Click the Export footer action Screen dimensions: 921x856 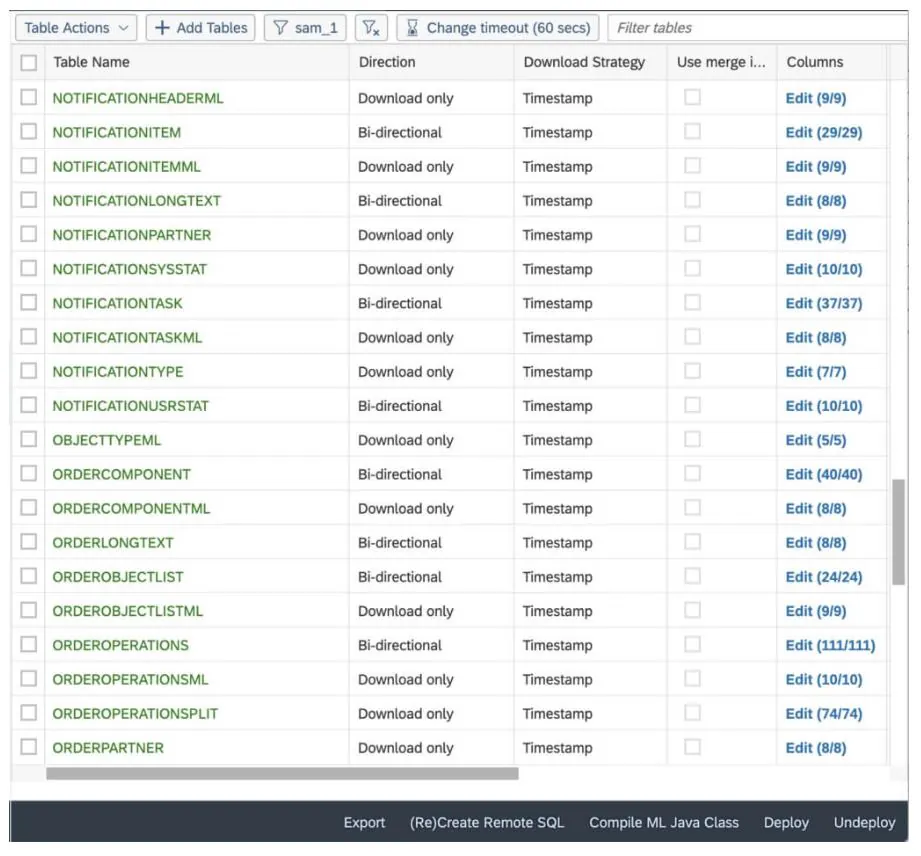point(364,823)
